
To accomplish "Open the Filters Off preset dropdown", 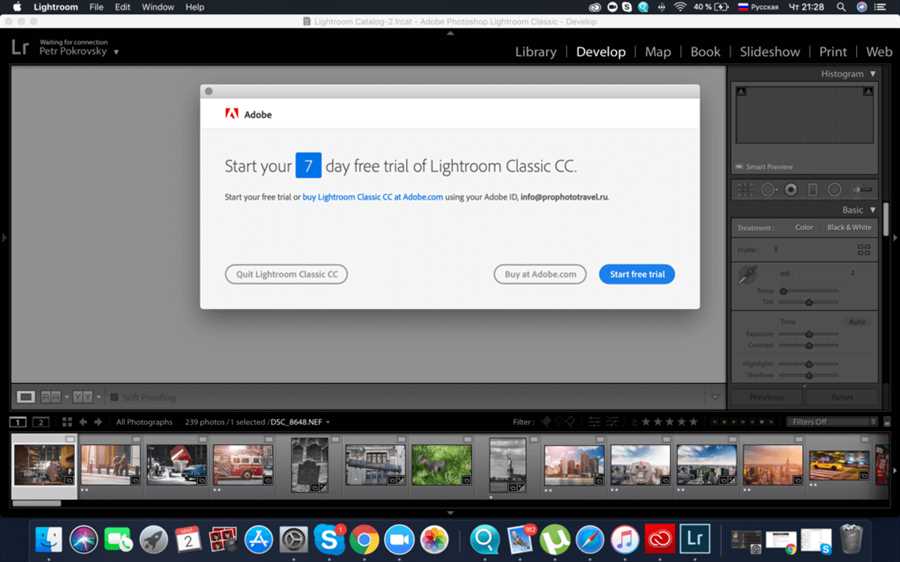I will point(832,422).
